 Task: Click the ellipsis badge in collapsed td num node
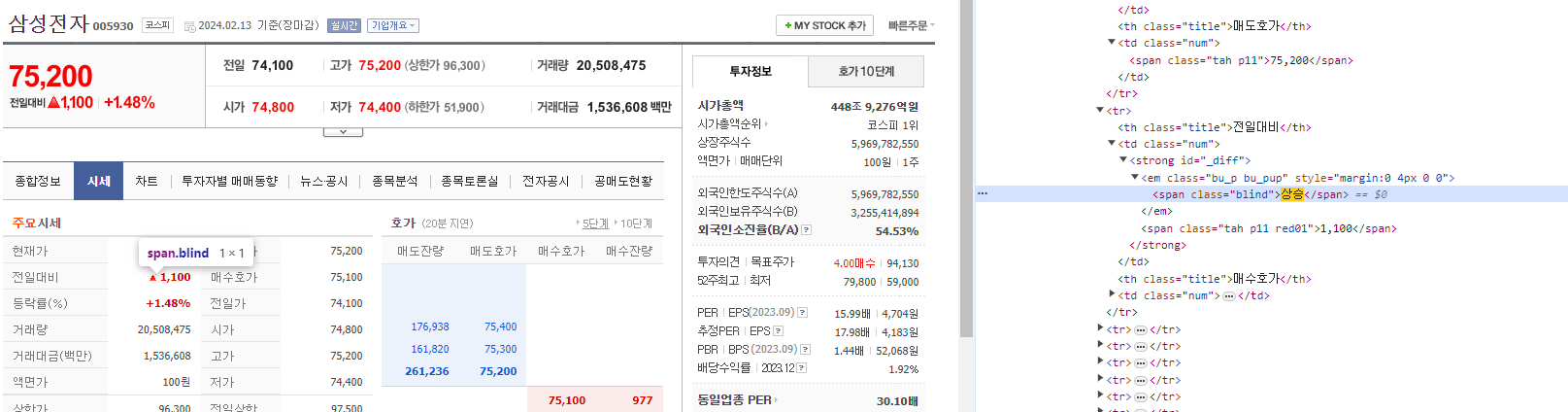pyautogui.click(x=1229, y=295)
